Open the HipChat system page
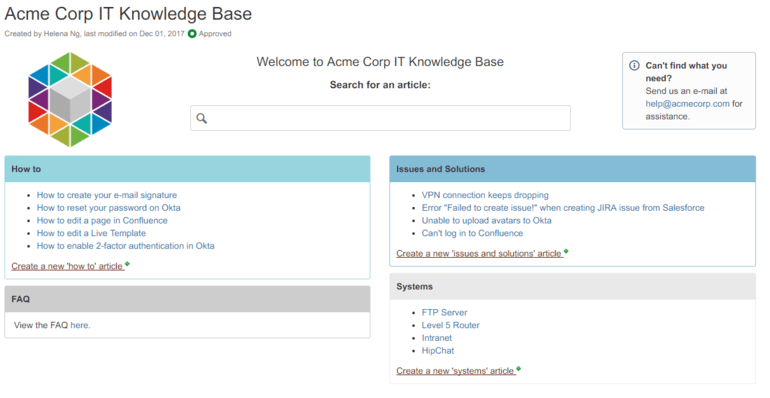 [438, 351]
